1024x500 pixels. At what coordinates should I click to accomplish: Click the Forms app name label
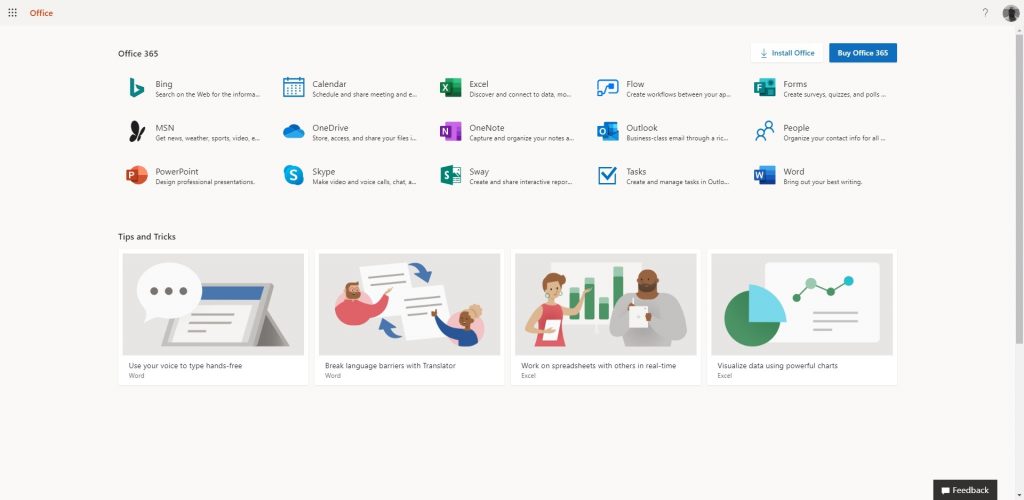click(x=795, y=84)
